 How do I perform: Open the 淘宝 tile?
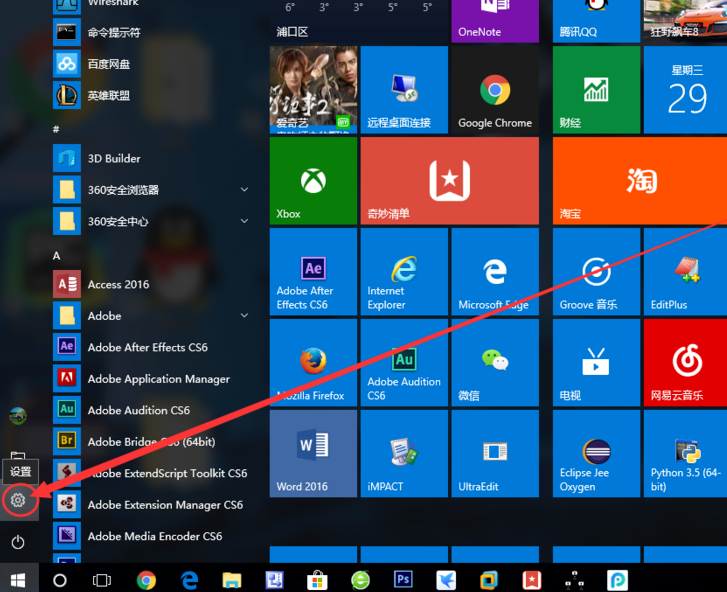640,181
